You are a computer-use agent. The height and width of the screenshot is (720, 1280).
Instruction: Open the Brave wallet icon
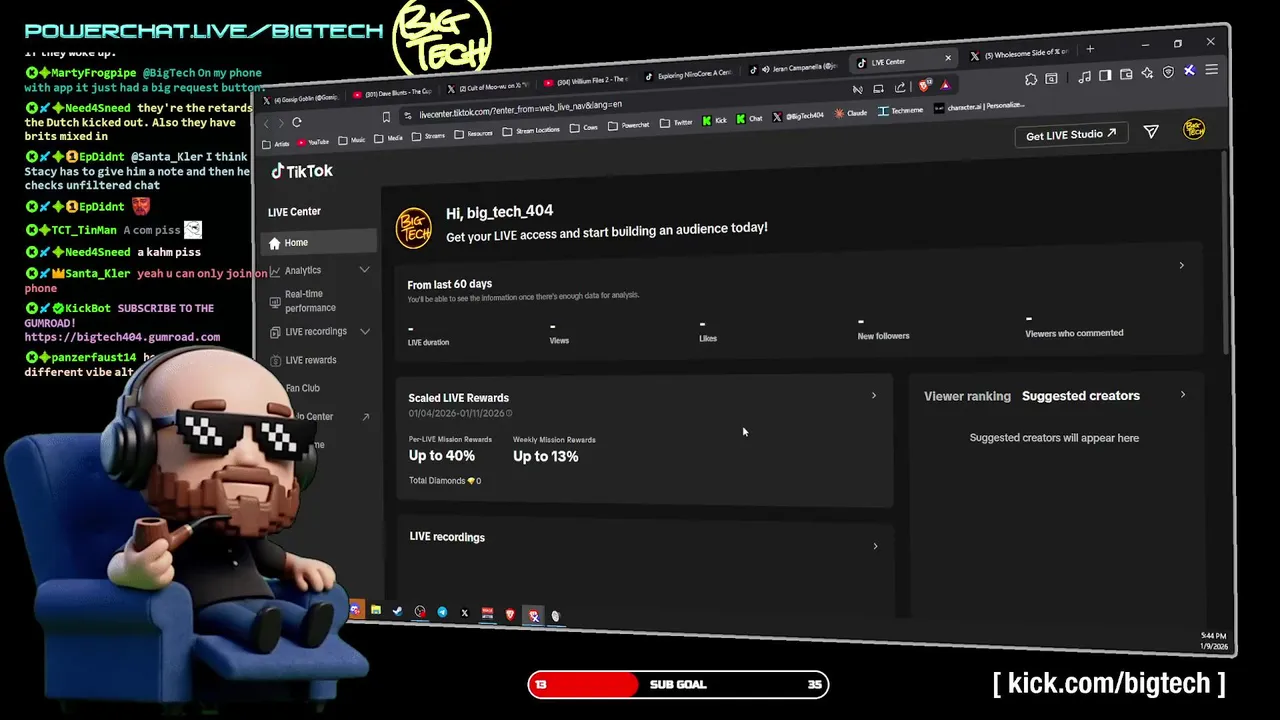[1126, 74]
